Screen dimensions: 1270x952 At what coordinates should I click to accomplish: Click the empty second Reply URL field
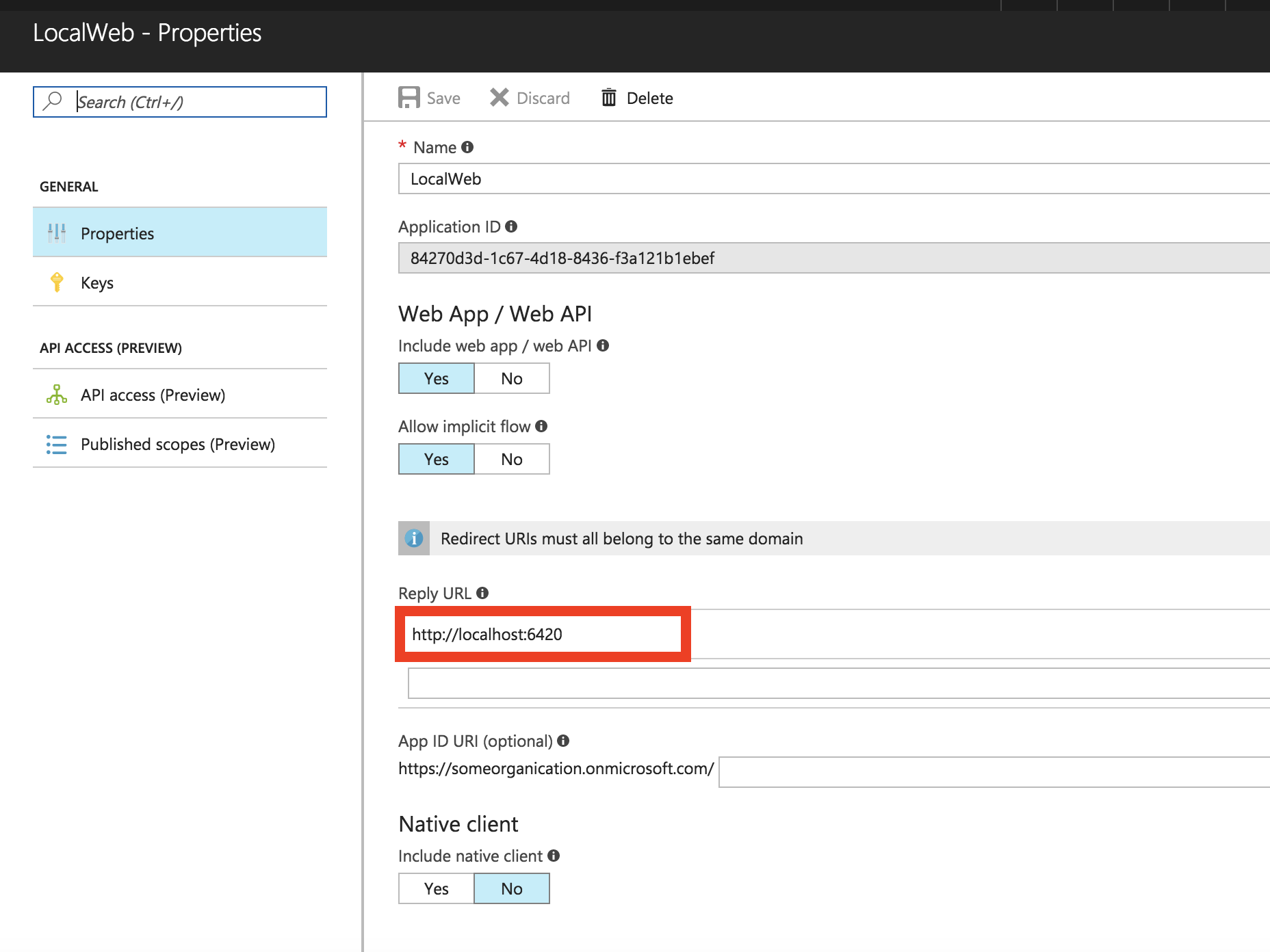click(x=839, y=683)
